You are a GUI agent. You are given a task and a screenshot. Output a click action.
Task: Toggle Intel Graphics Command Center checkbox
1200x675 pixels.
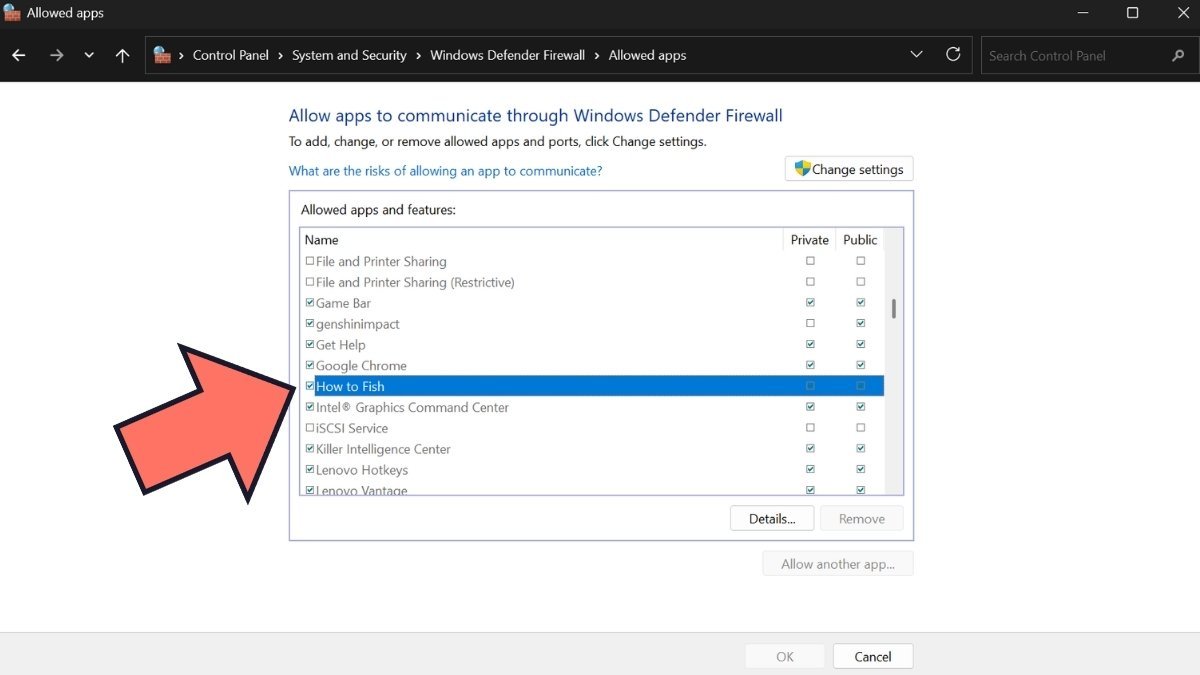pos(310,407)
